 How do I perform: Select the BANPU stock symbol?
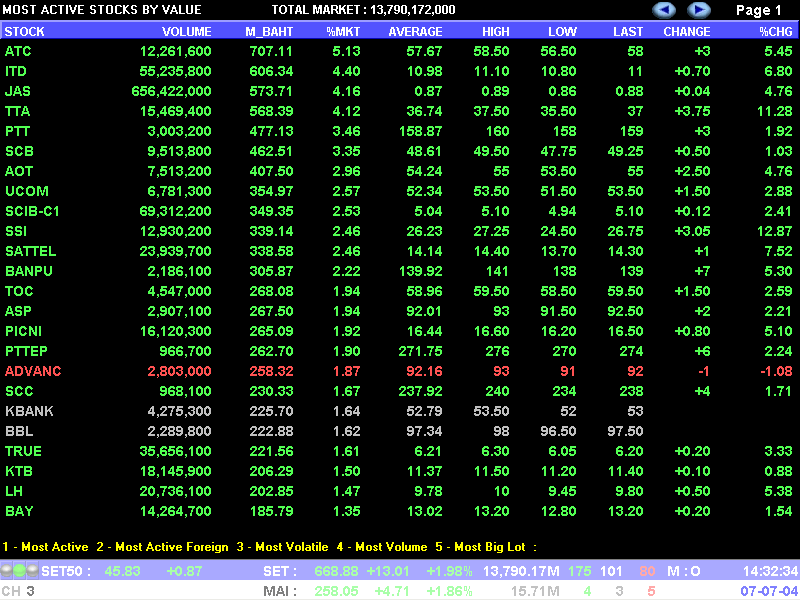[x=29, y=271]
